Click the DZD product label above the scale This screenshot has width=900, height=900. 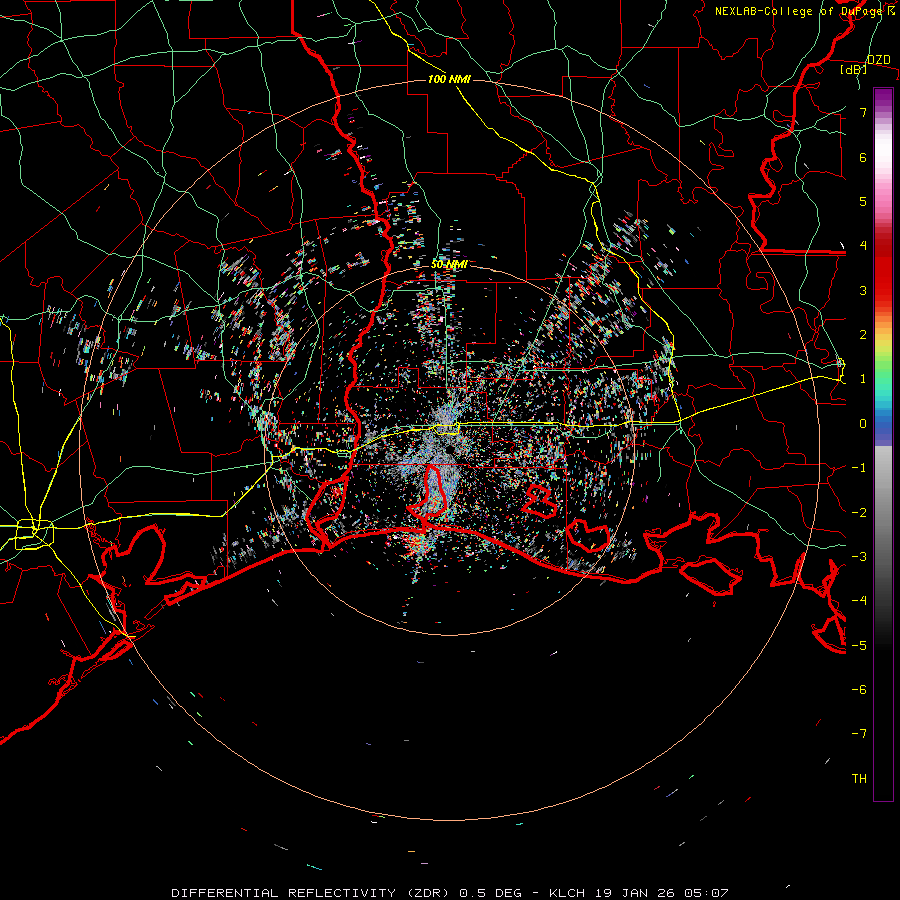tap(878, 60)
